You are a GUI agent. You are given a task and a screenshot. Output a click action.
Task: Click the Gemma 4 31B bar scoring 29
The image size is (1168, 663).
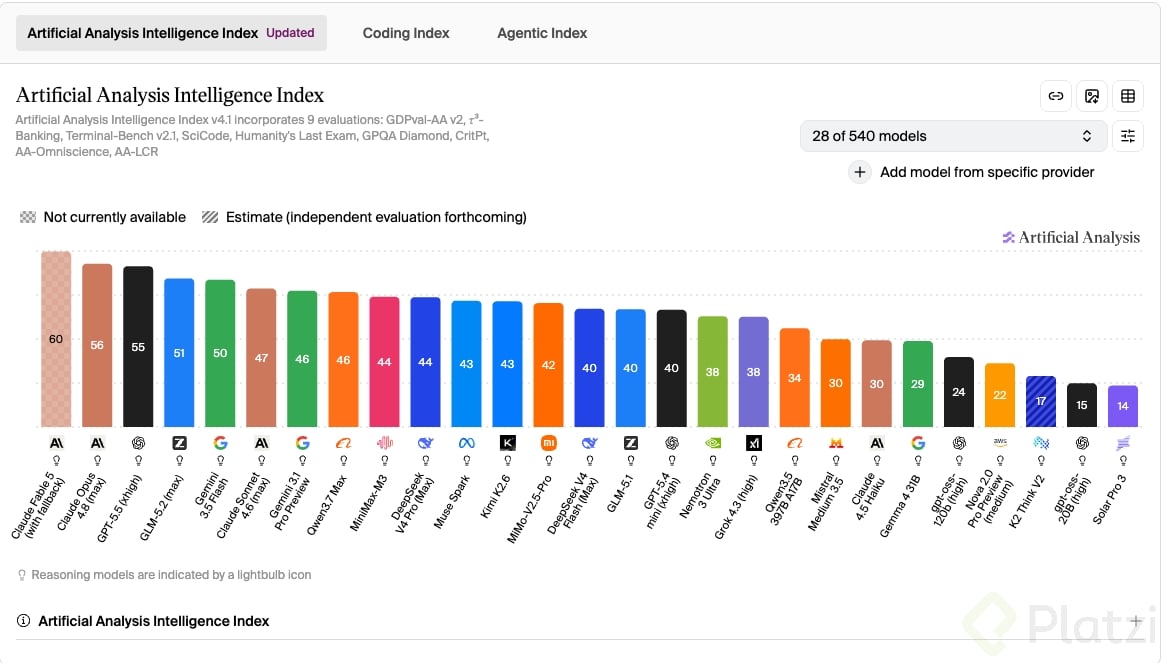point(918,384)
